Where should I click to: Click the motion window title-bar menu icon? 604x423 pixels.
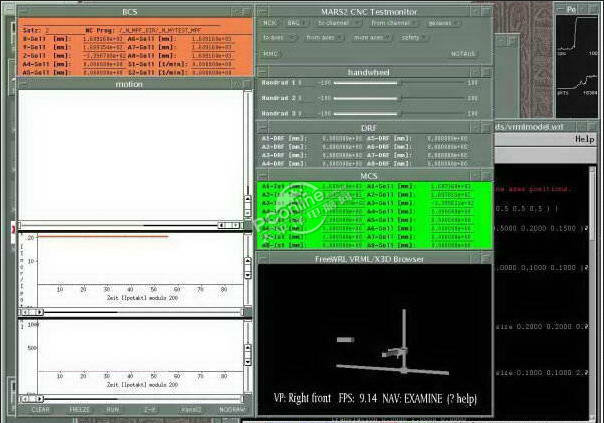[x=24, y=84]
